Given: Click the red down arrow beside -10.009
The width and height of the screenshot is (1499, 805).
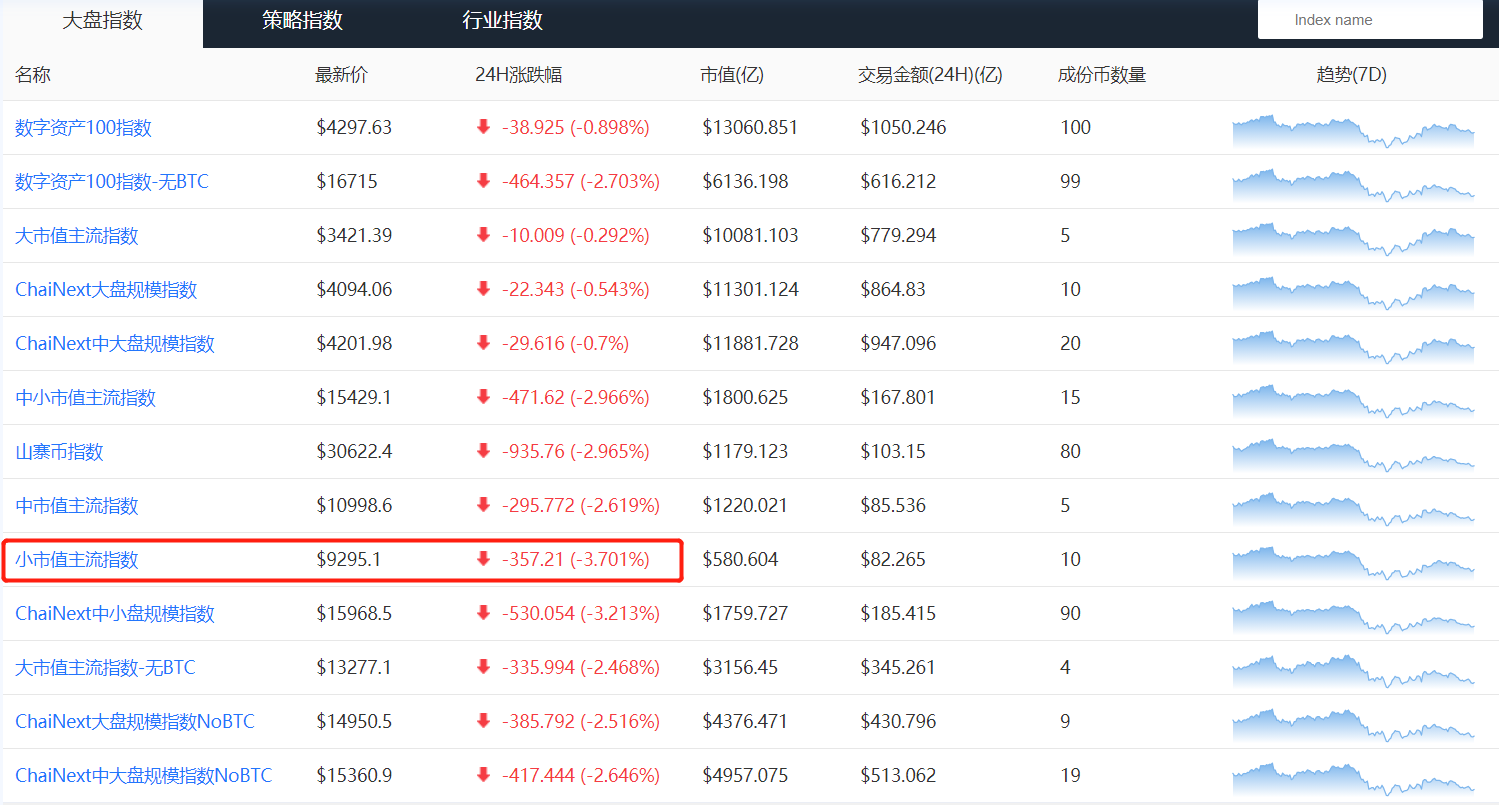Looking at the screenshot, I should 484,235.
